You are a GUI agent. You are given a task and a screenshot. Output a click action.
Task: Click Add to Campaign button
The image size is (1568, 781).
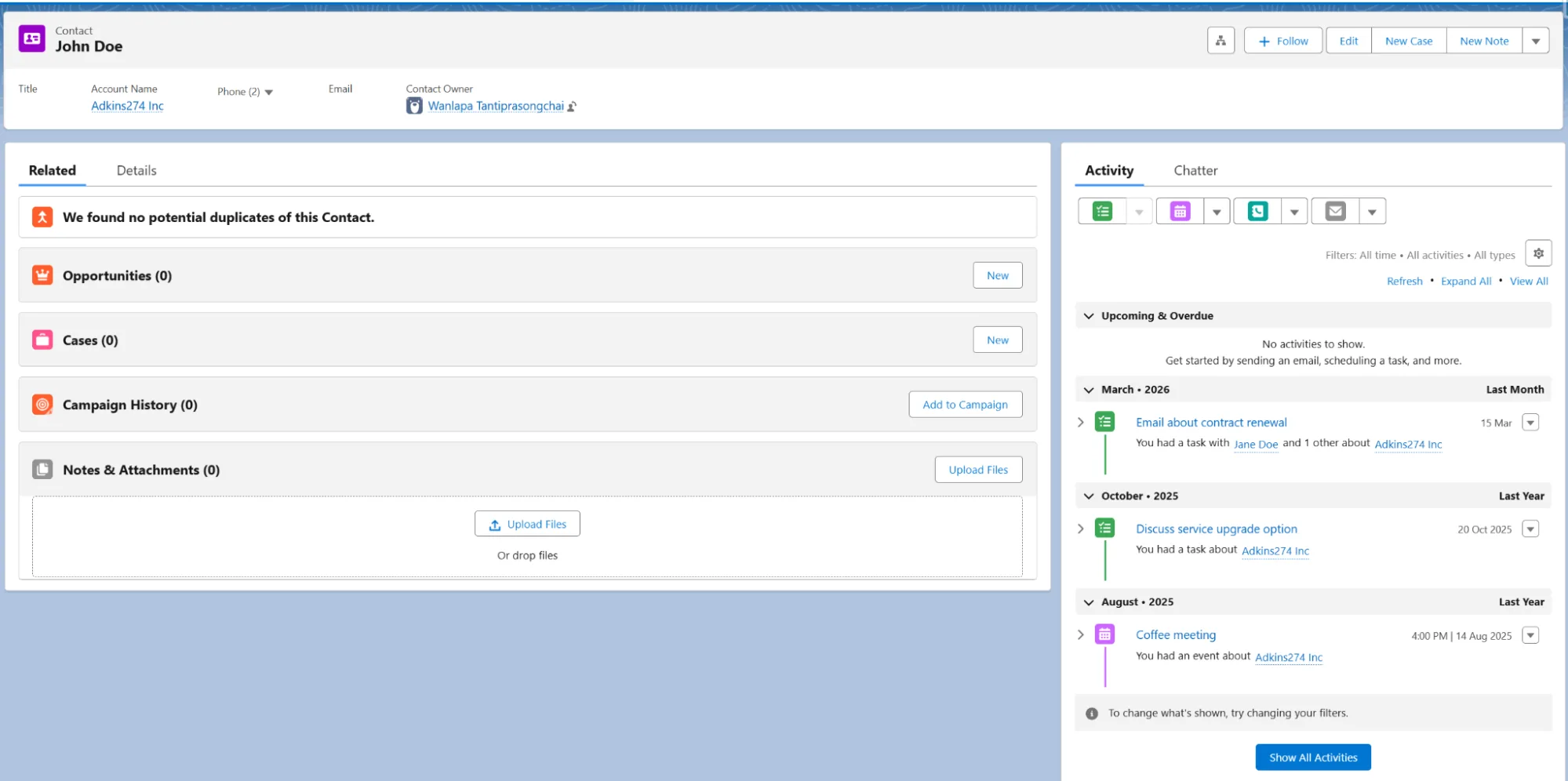(965, 405)
